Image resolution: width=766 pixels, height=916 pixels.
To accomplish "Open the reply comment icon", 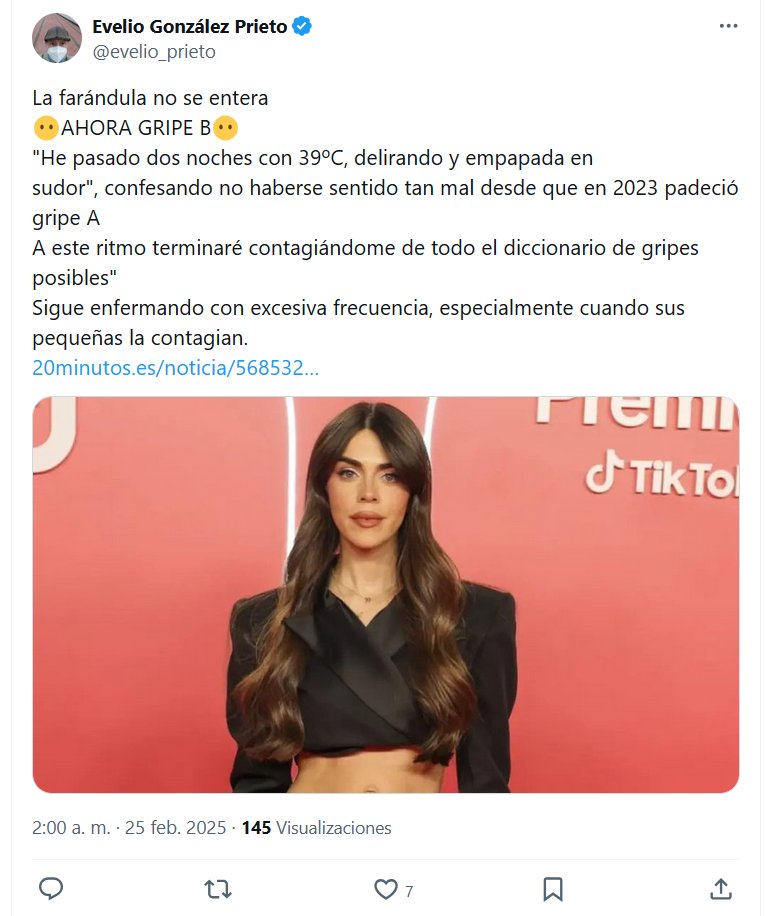I will coord(51,889).
